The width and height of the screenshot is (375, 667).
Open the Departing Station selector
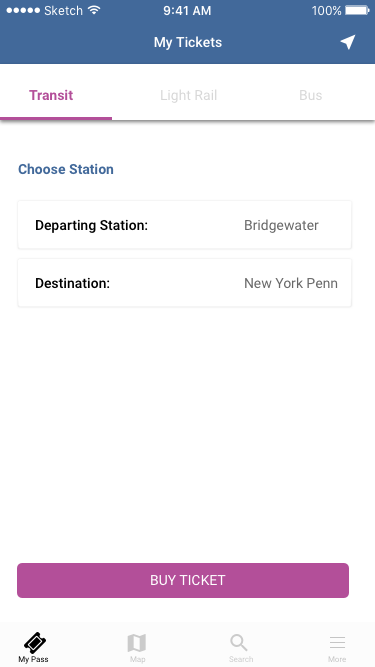coord(185,225)
